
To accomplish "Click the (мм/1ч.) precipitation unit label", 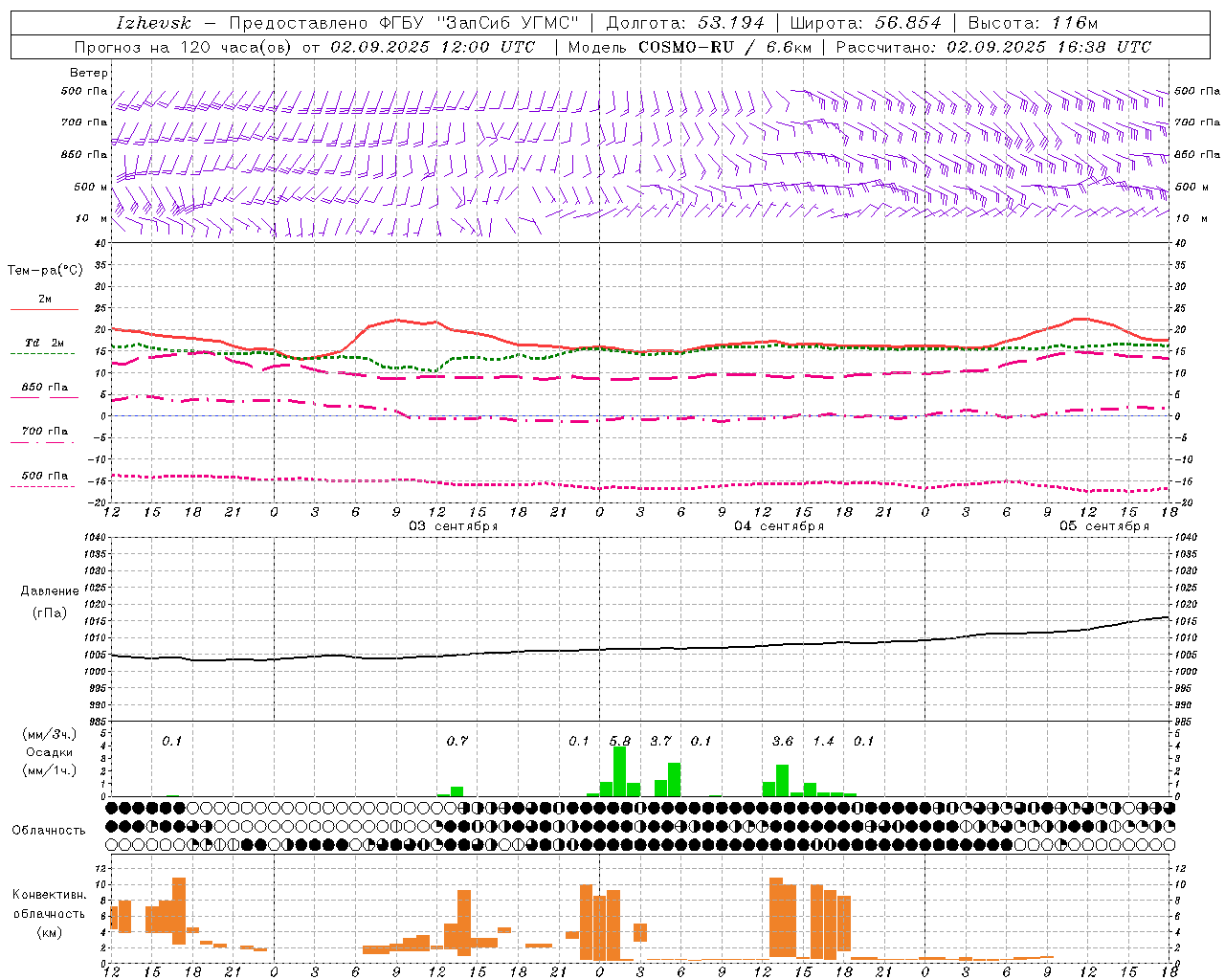I will click(x=49, y=770).
